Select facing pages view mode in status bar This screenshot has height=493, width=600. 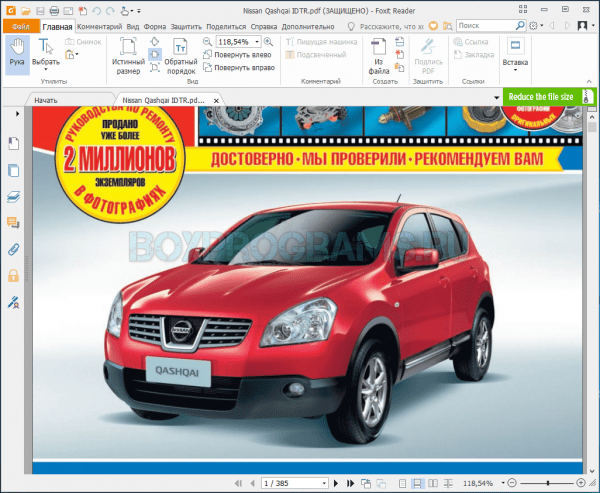point(432,483)
